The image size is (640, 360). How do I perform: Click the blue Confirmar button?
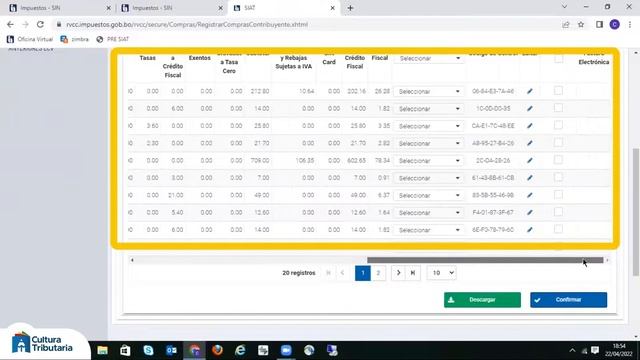[569, 300]
